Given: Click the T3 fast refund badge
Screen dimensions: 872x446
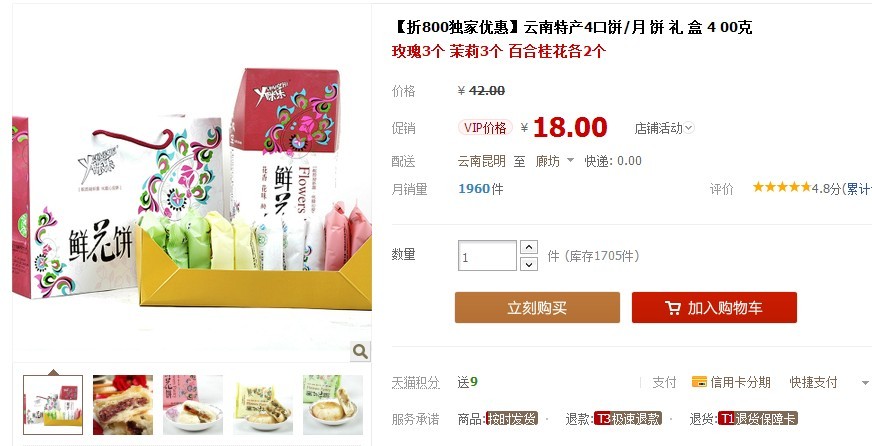Looking at the screenshot, I should [x=628, y=419].
